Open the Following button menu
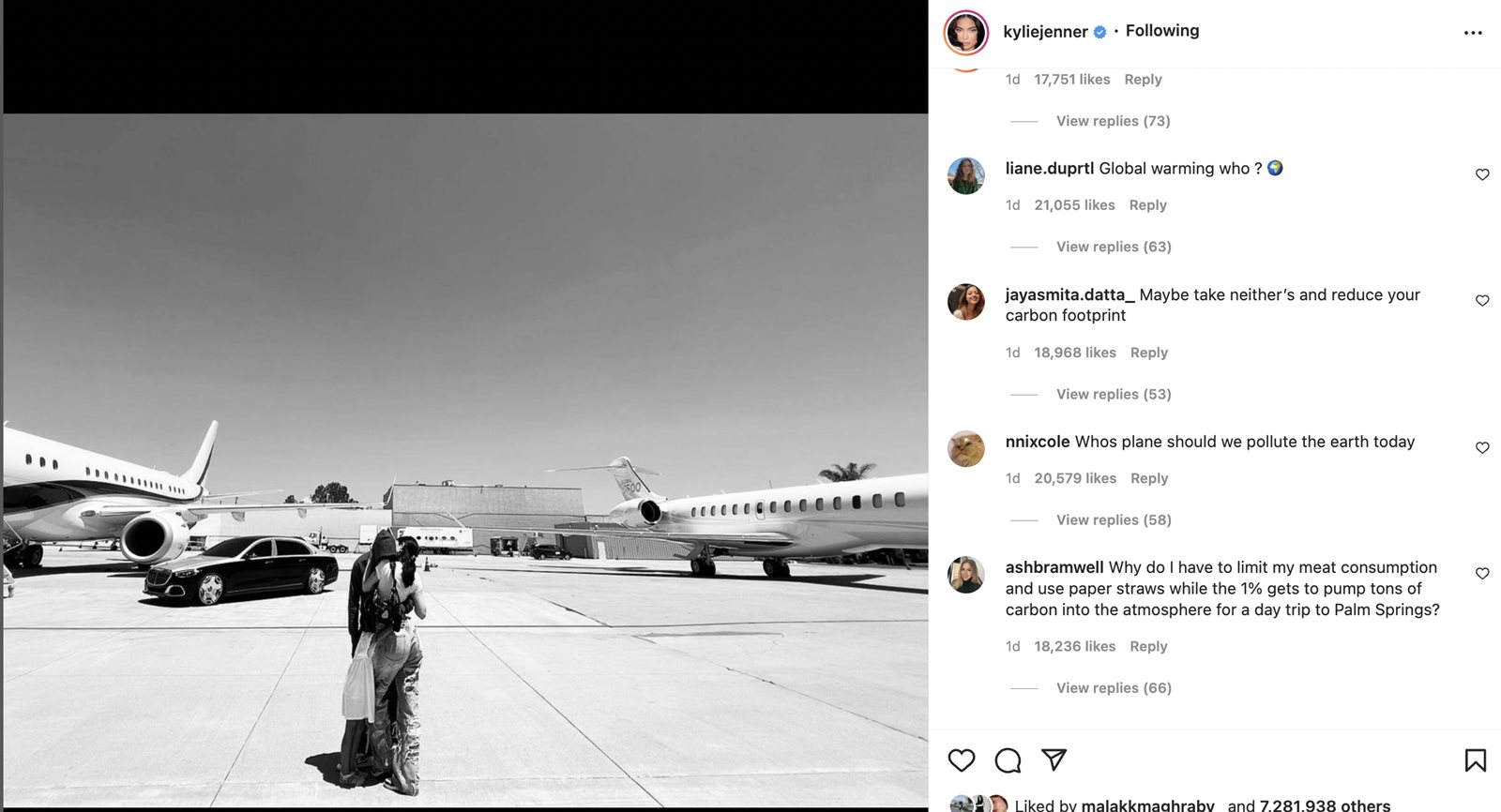The image size is (1501, 812). click(1161, 31)
